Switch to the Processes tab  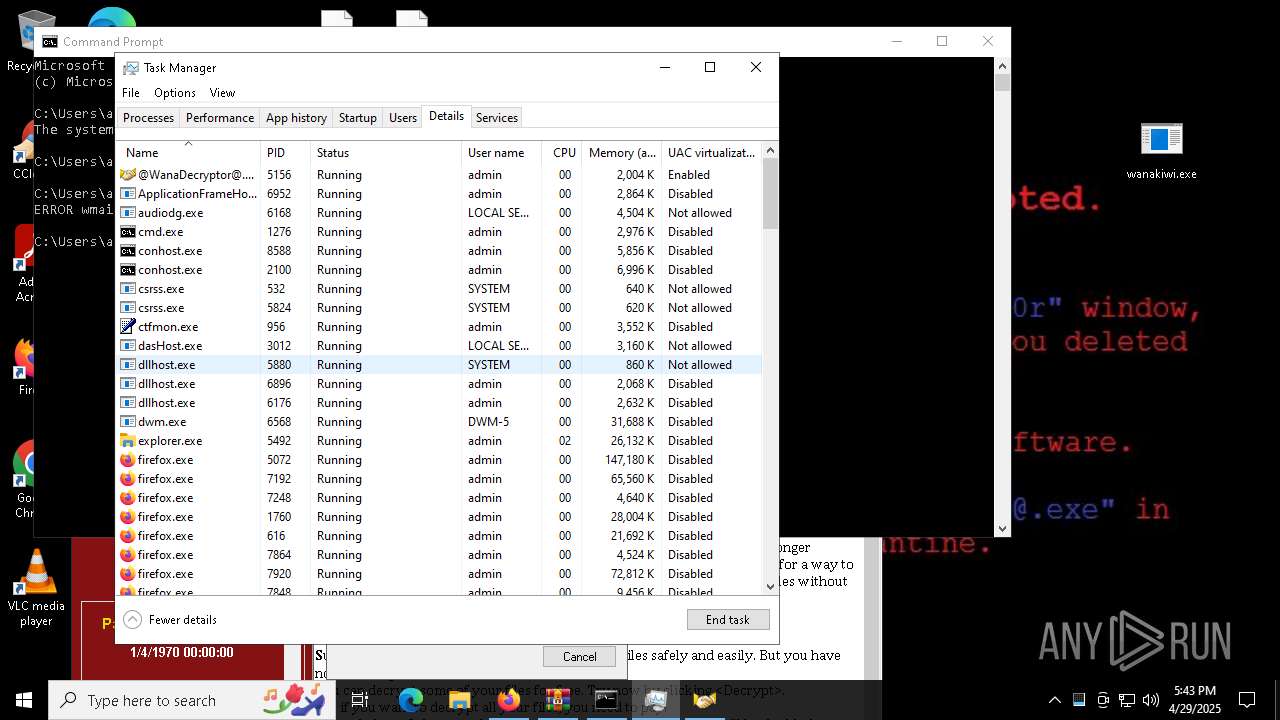click(x=148, y=118)
